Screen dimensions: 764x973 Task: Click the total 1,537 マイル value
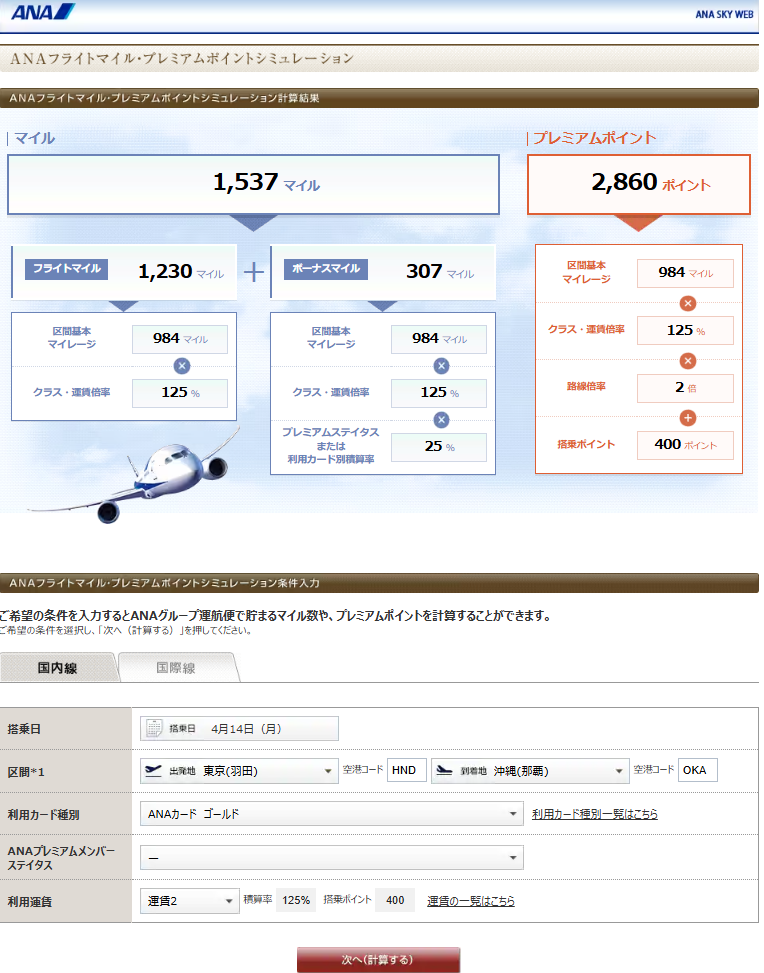coord(266,182)
